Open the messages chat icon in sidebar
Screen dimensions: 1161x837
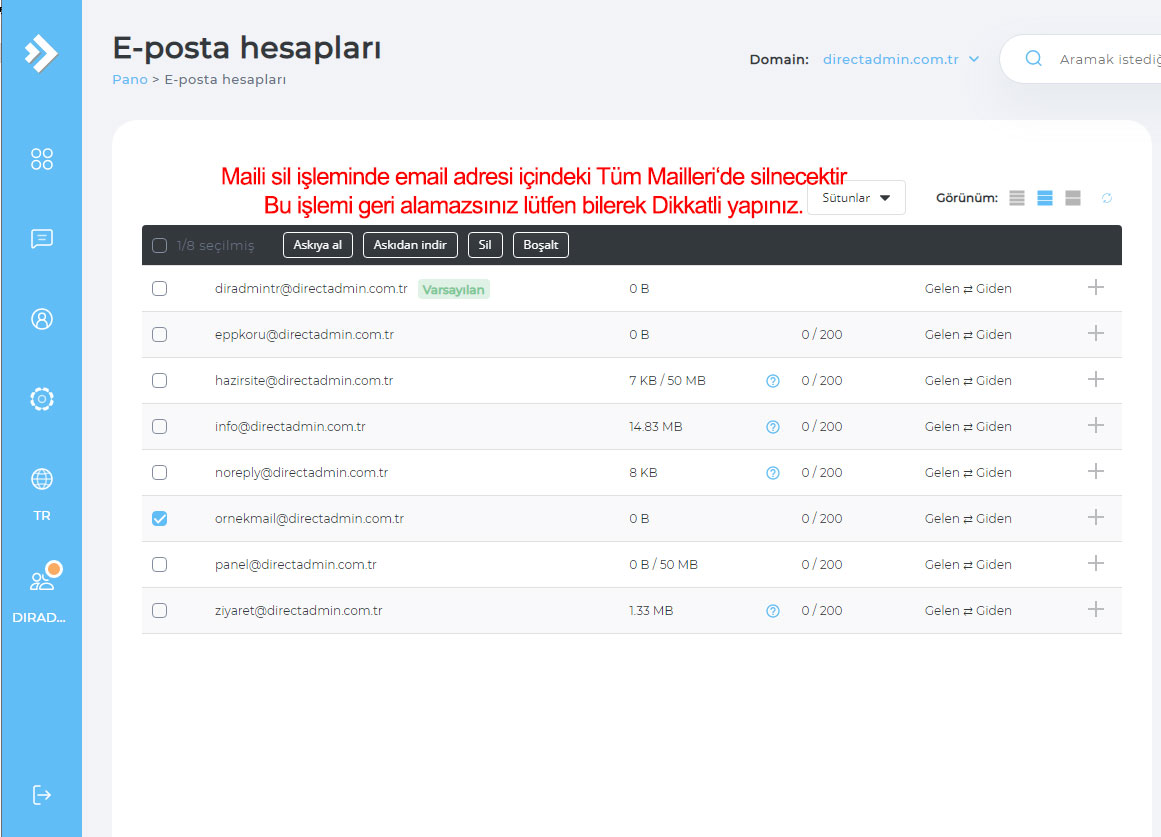41,239
